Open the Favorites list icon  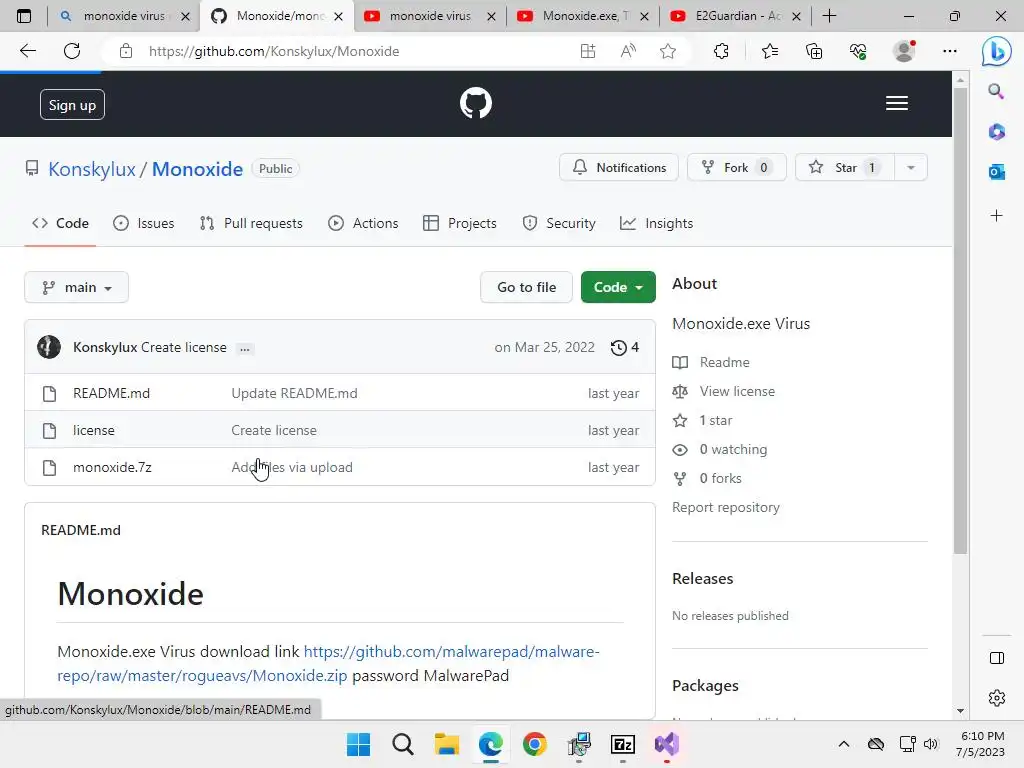pos(770,51)
